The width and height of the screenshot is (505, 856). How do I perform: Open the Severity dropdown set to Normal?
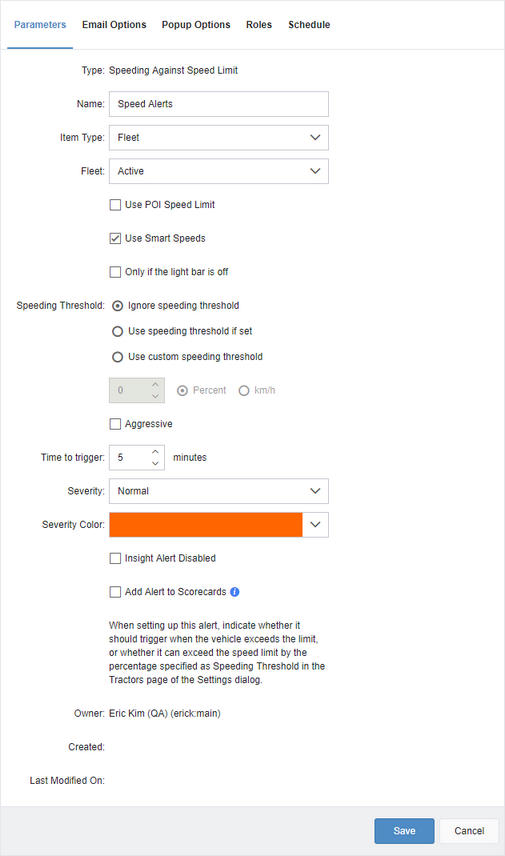[219, 491]
